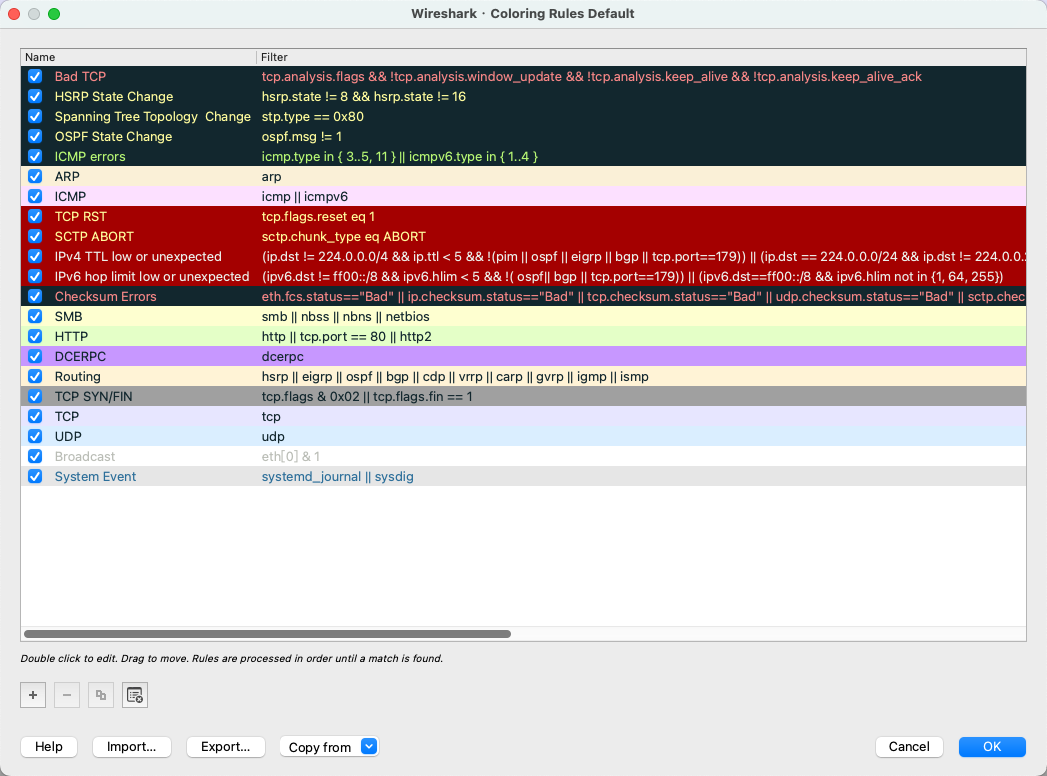Disable the Checksum Errors checkbox
Viewport: 1047px width, 776px height.
click(35, 297)
